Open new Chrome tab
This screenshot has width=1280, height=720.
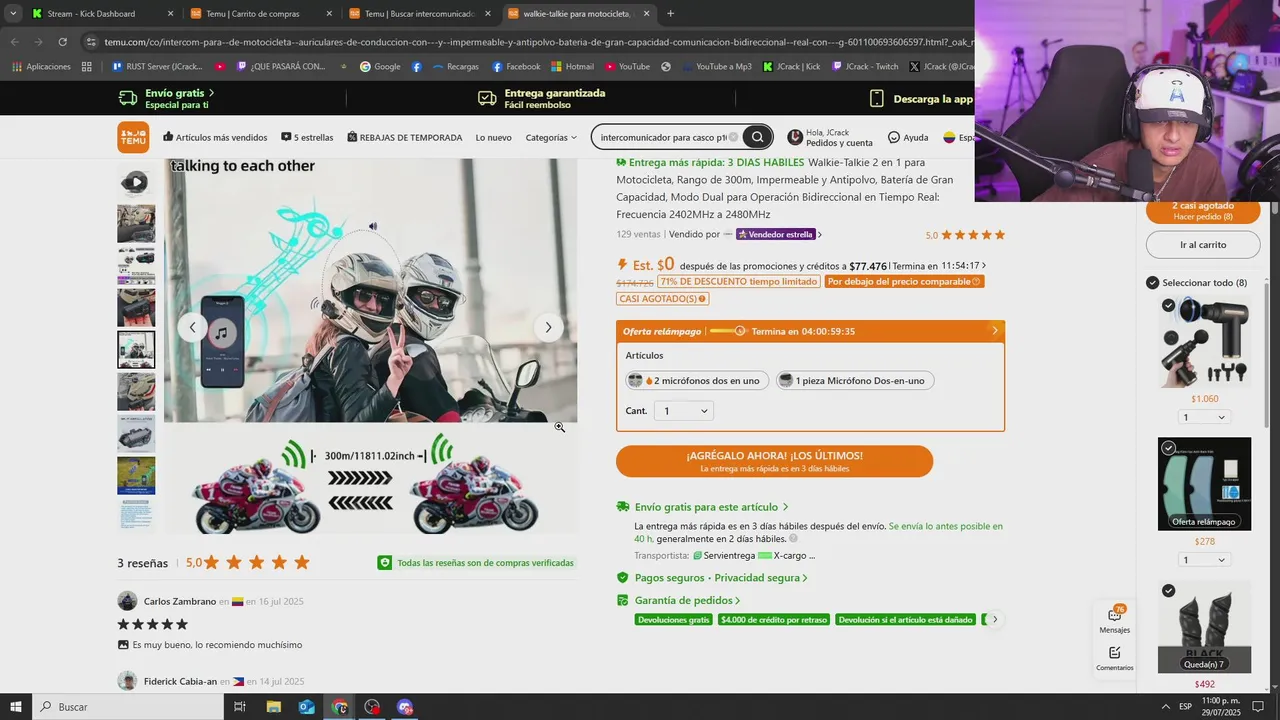tap(670, 13)
